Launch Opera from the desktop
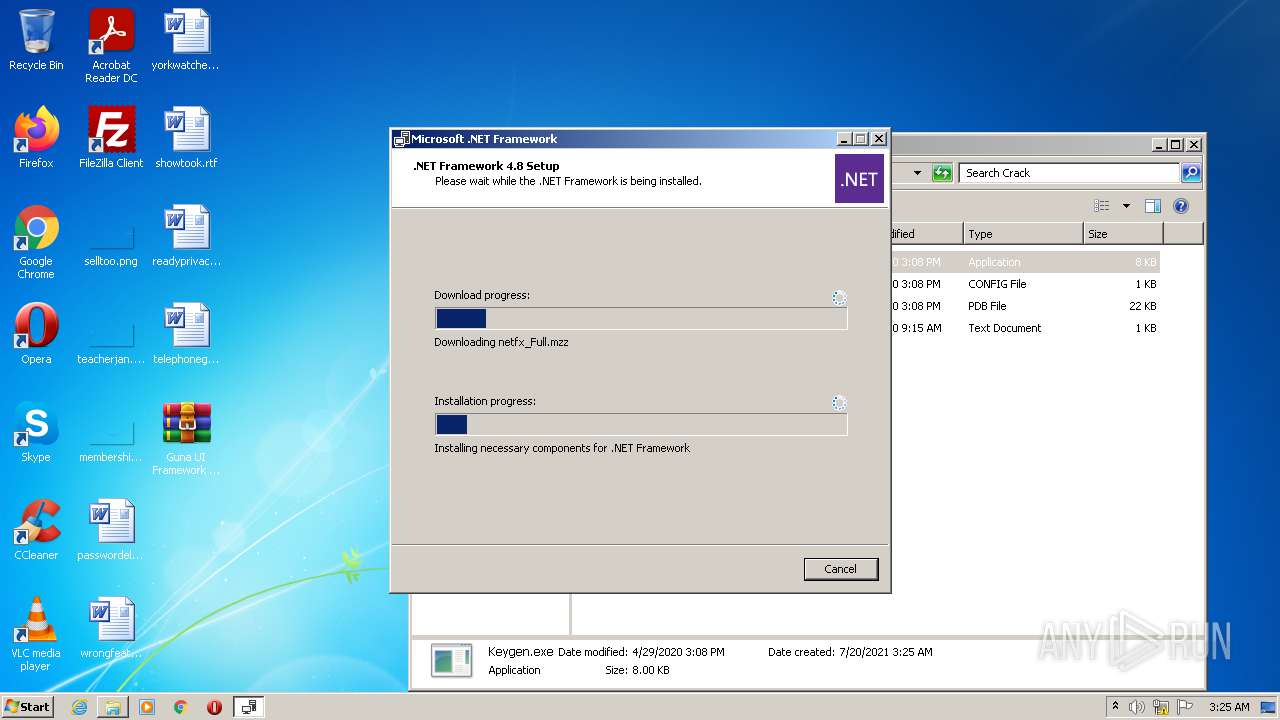1280x720 pixels. click(36, 334)
